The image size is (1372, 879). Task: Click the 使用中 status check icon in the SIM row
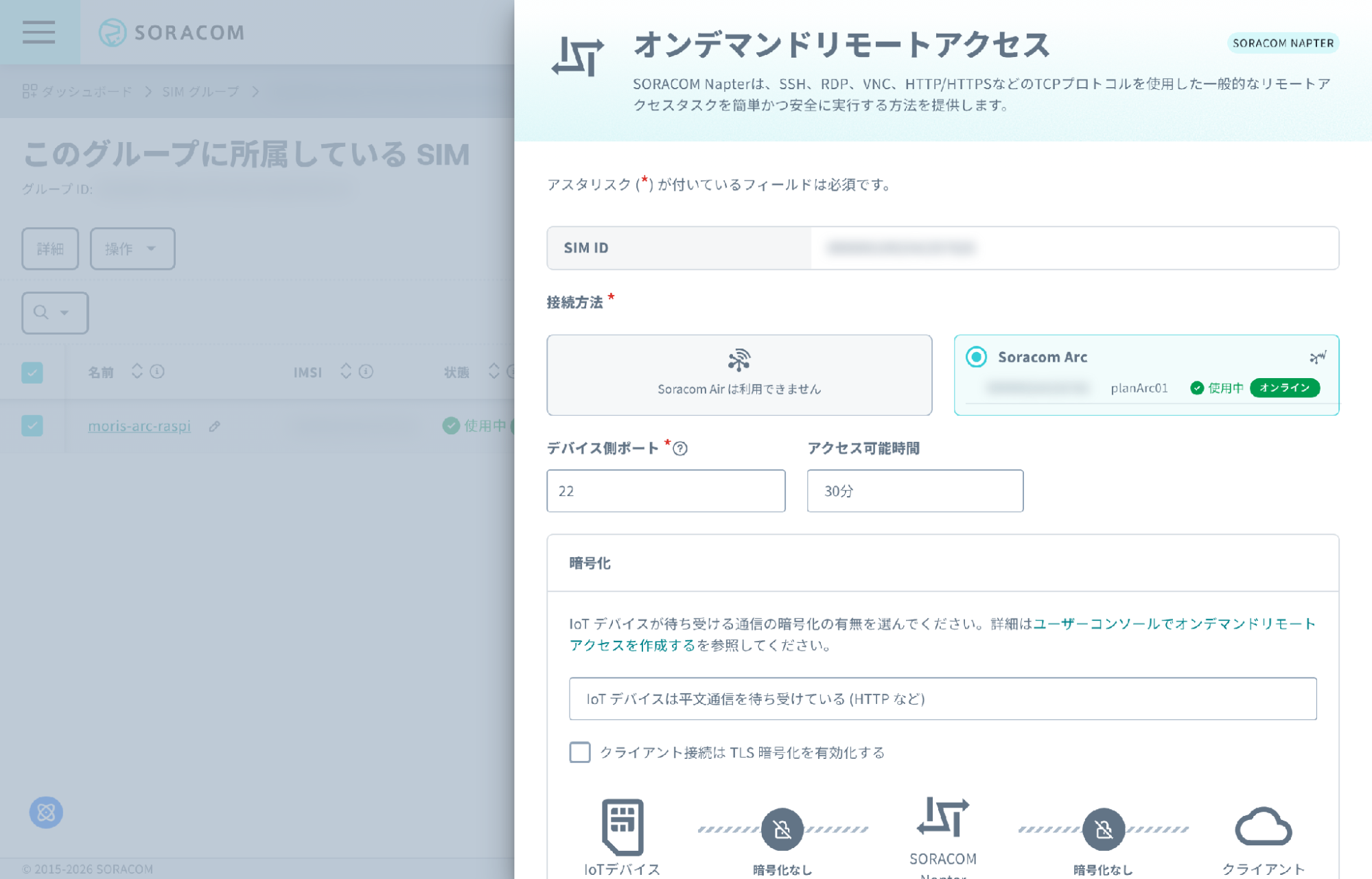[451, 425]
